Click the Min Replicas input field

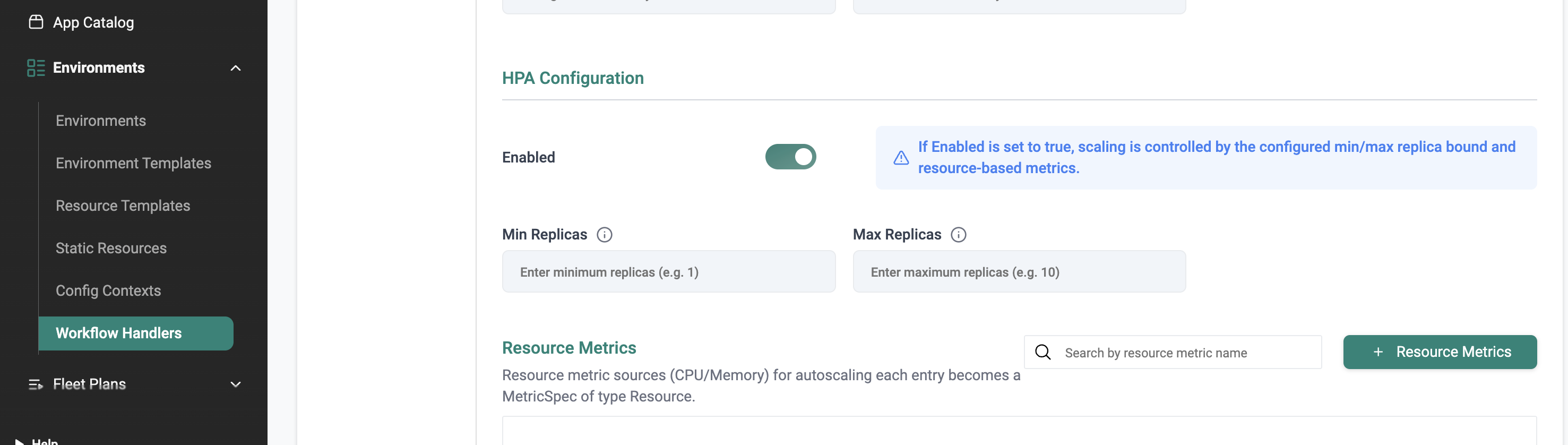click(x=668, y=271)
